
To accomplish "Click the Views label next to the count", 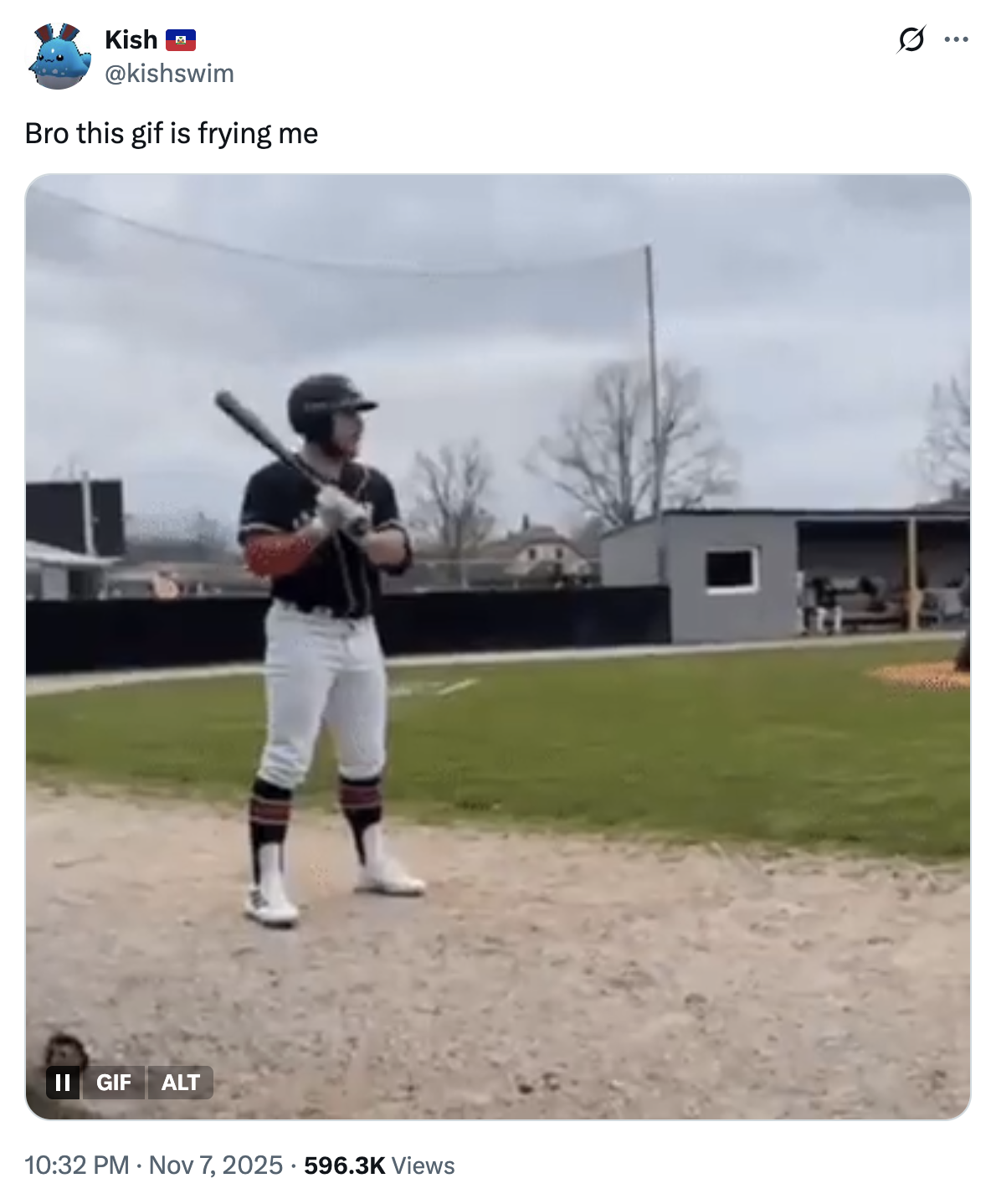I will coord(424,1165).
